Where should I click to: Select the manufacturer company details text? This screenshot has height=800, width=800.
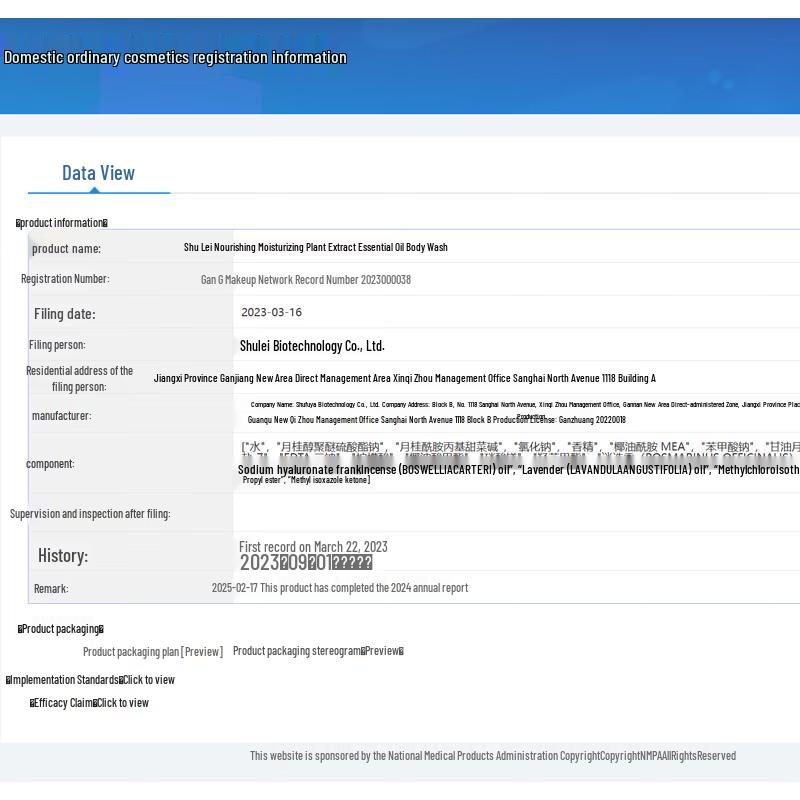click(x=436, y=420)
